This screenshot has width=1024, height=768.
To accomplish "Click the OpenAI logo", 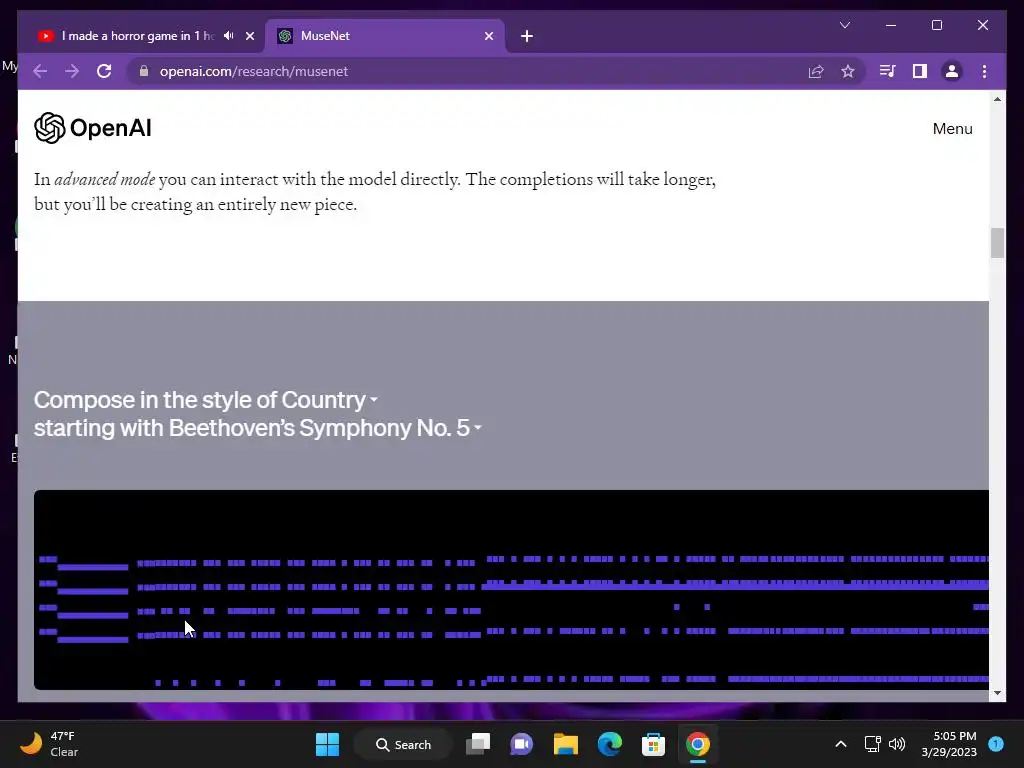I will [93, 128].
